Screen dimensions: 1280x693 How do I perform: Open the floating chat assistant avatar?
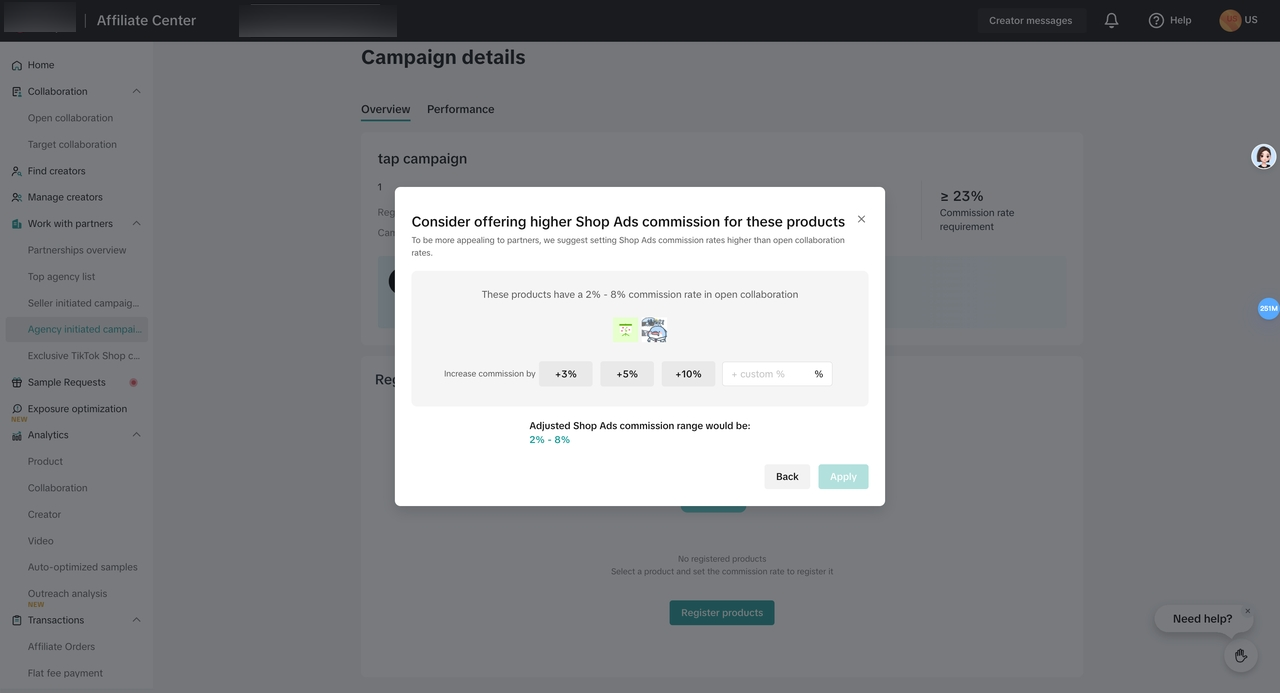coord(1264,156)
